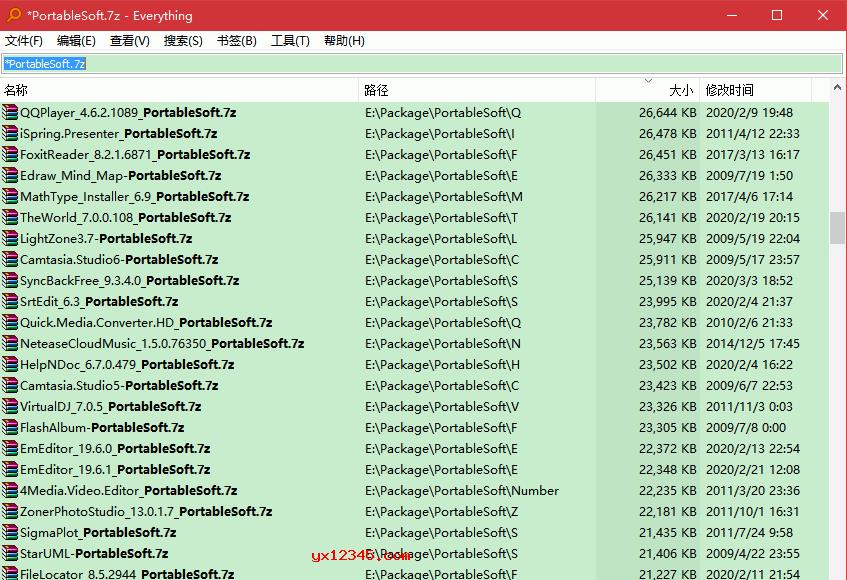Click the search box containing *PortableSoft.7z
Screen dimensions: 847x580
pos(422,64)
